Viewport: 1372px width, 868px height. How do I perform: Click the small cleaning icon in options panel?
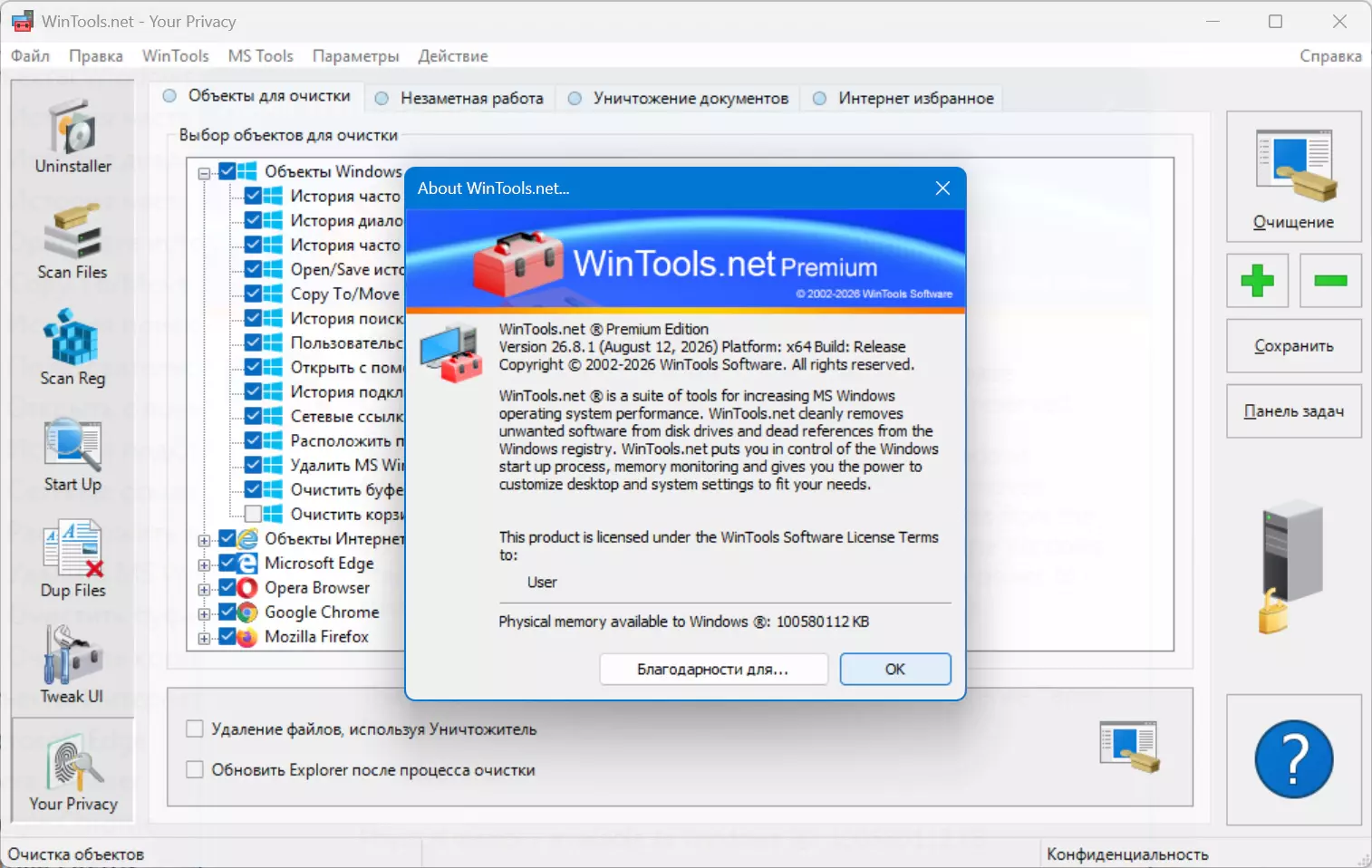point(1129,747)
